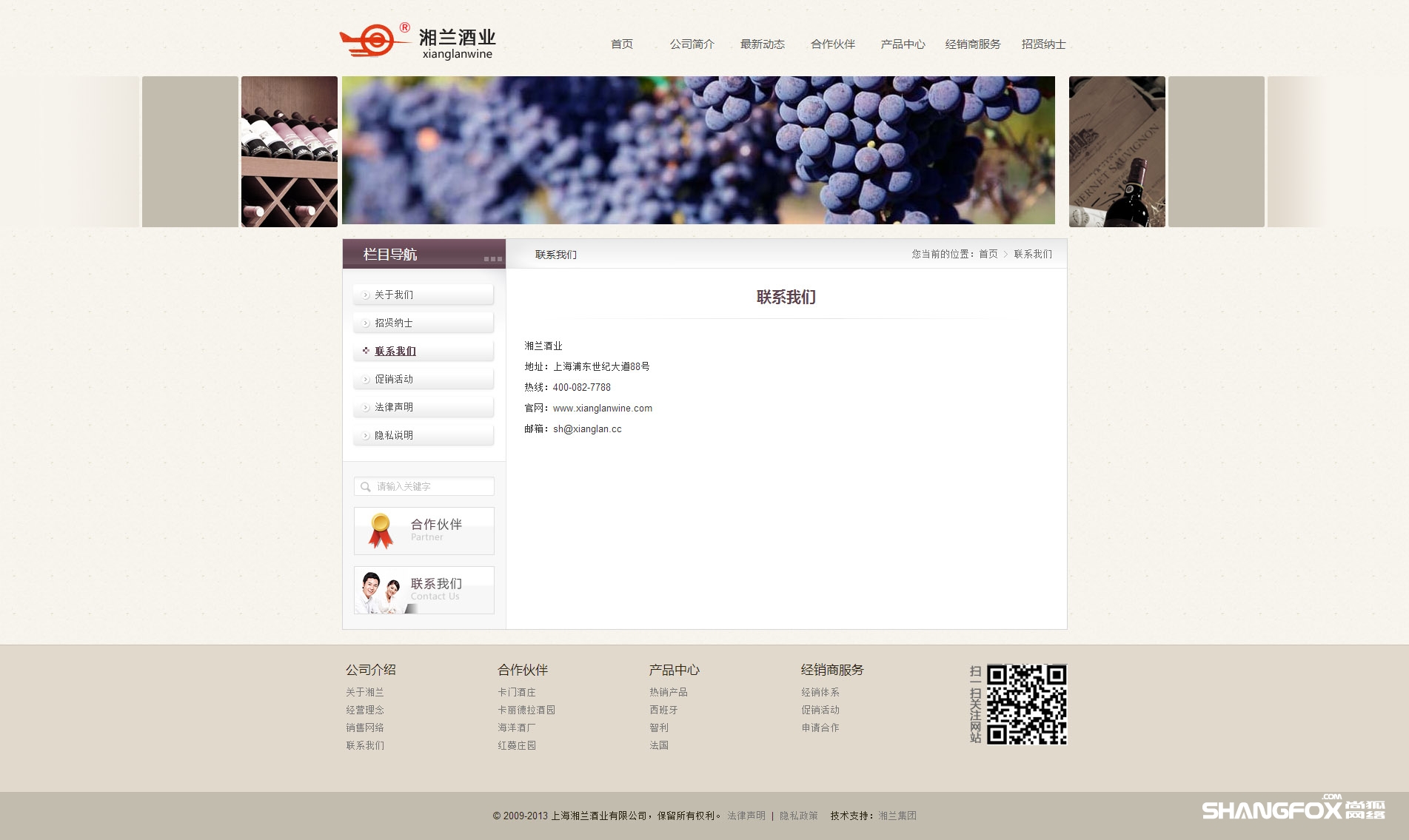Screen dimensions: 1409x840
Task: Click the wine rack thumbnail
Action: pos(290,152)
